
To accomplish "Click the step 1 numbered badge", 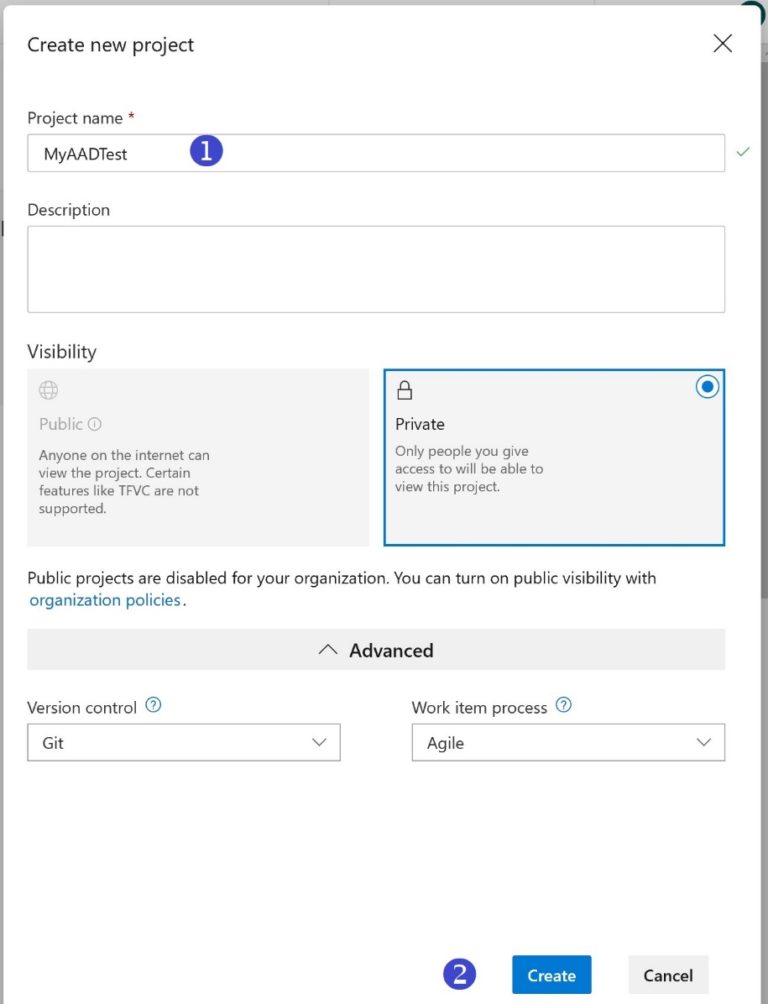I will point(206,152).
